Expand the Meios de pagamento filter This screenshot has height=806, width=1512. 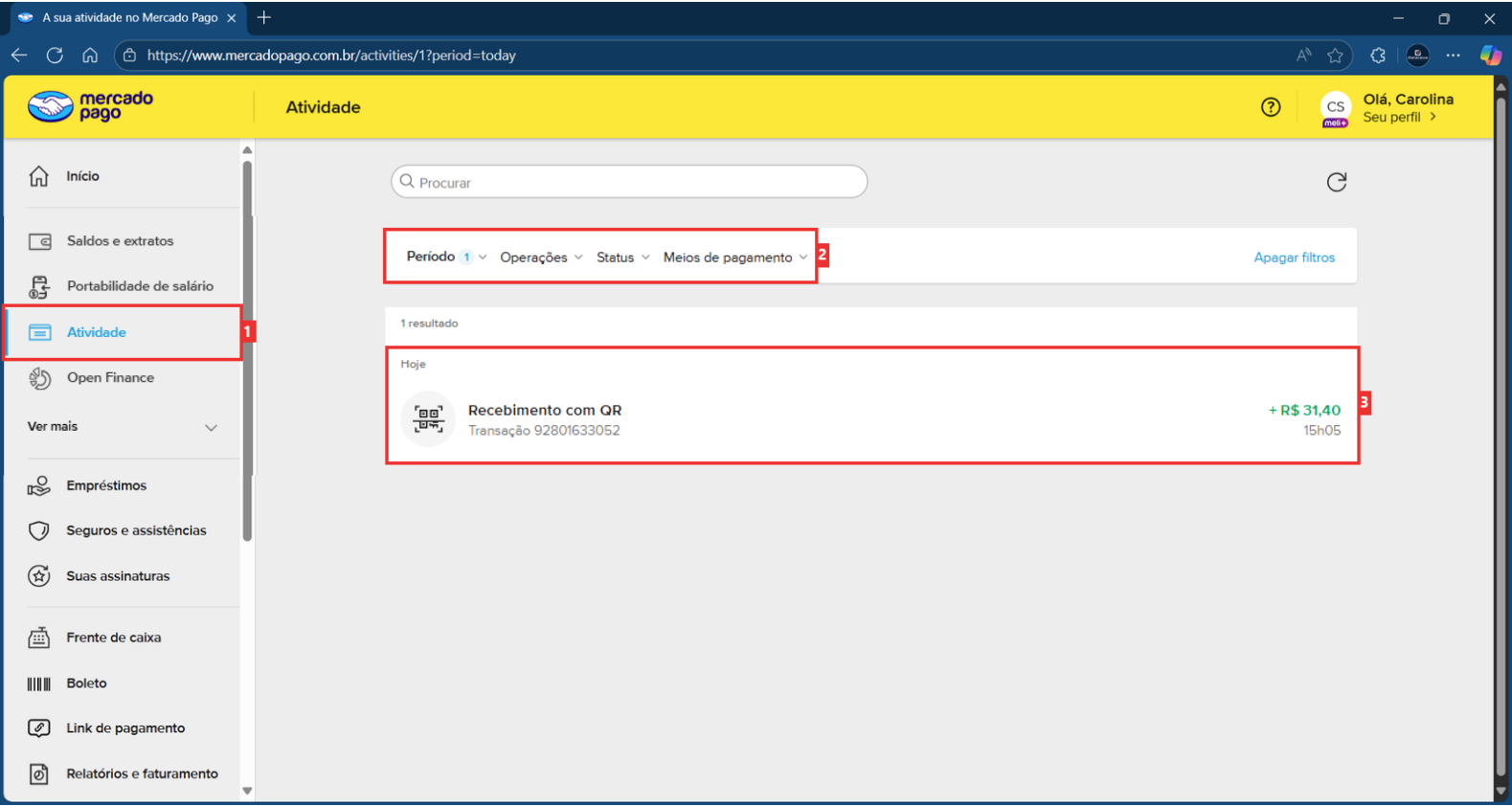734,257
